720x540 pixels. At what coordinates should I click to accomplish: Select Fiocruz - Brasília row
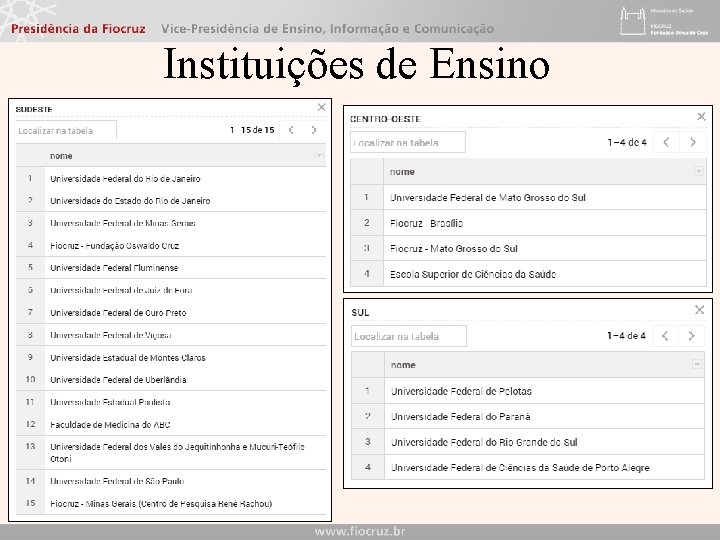point(528,223)
